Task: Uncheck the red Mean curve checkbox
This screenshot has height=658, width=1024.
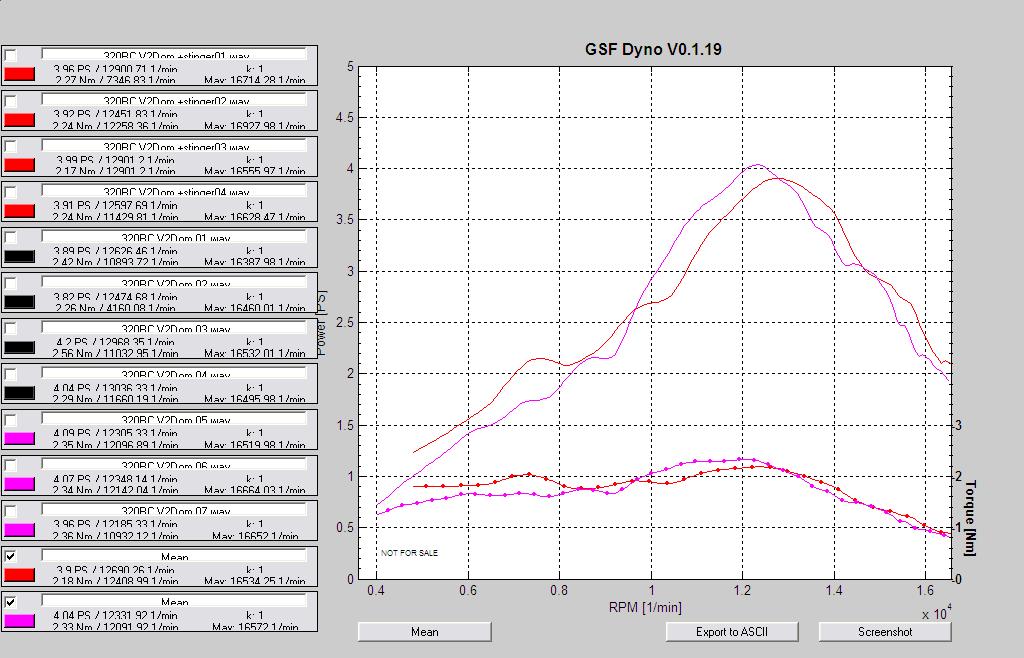Action: tap(10, 556)
